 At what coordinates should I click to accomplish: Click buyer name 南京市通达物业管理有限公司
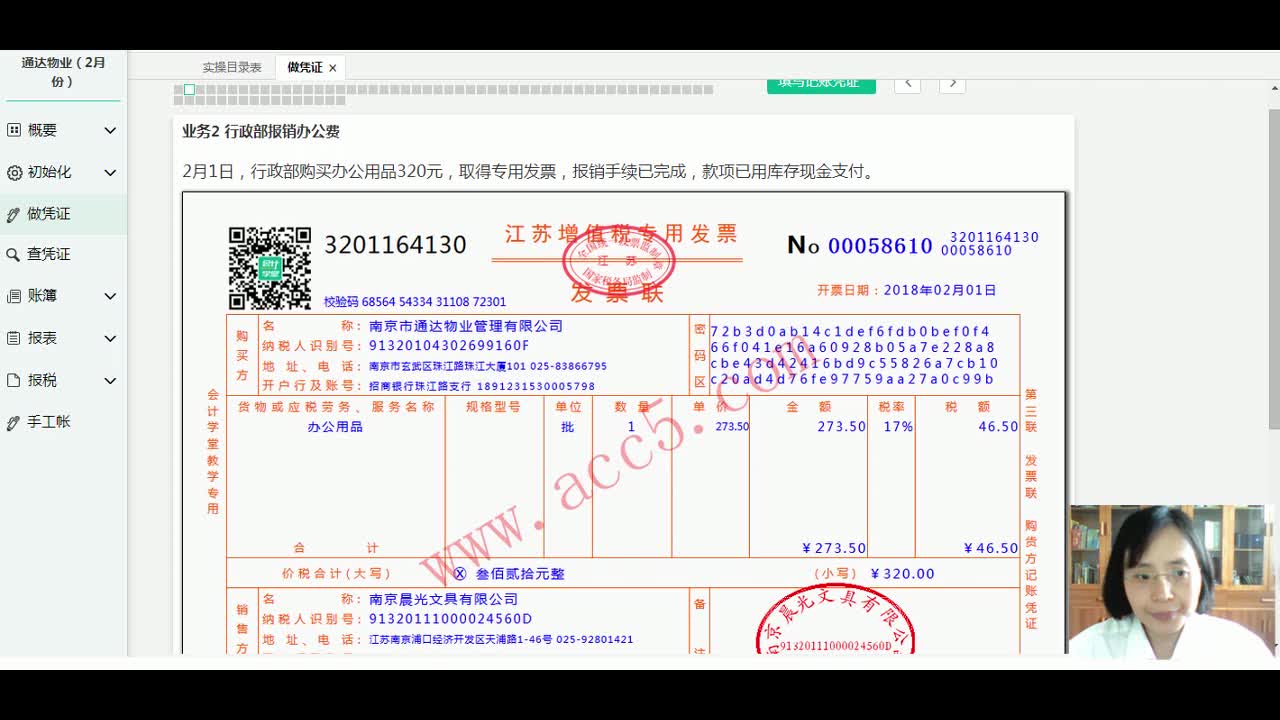click(x=466, y=326)
